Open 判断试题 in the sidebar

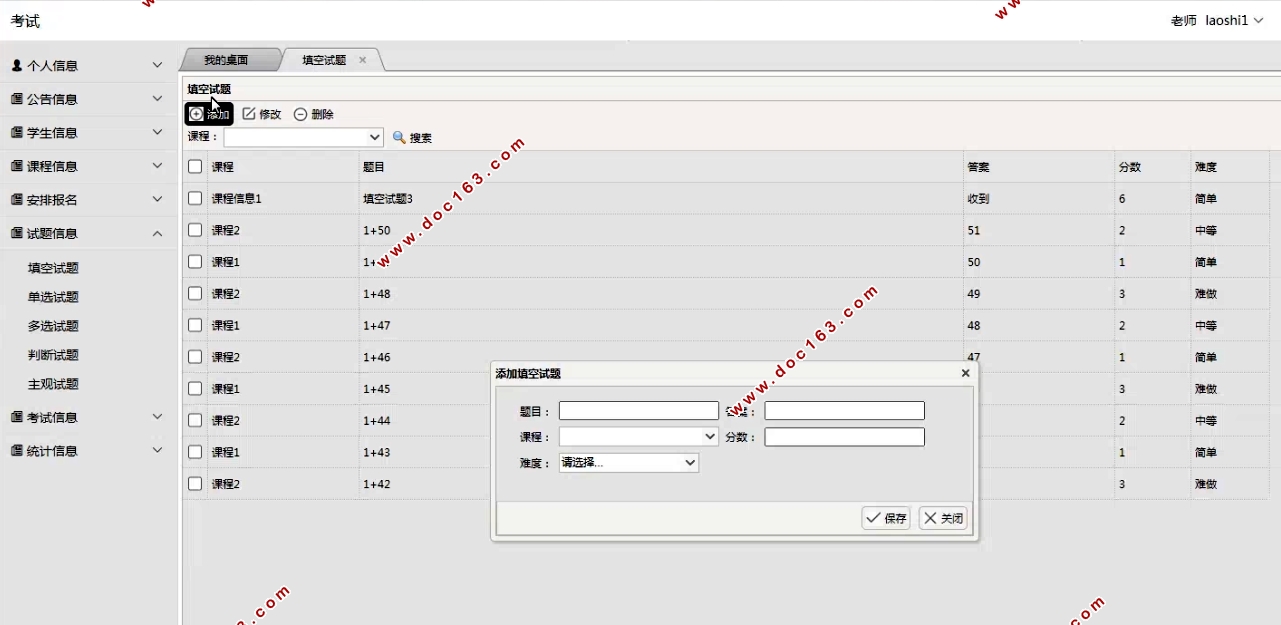pos(53,355)
